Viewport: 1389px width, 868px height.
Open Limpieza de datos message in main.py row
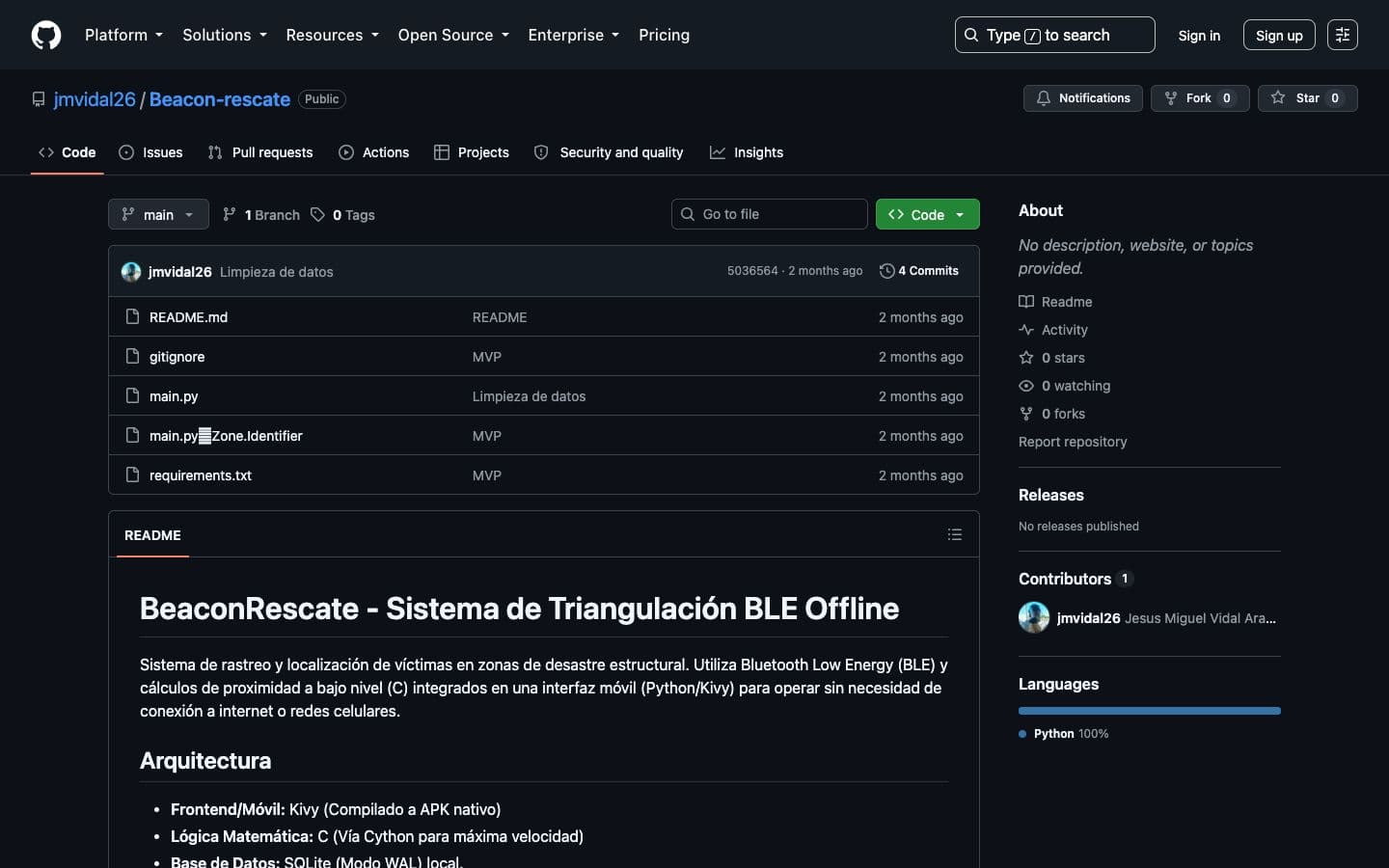tap(529, 396)
